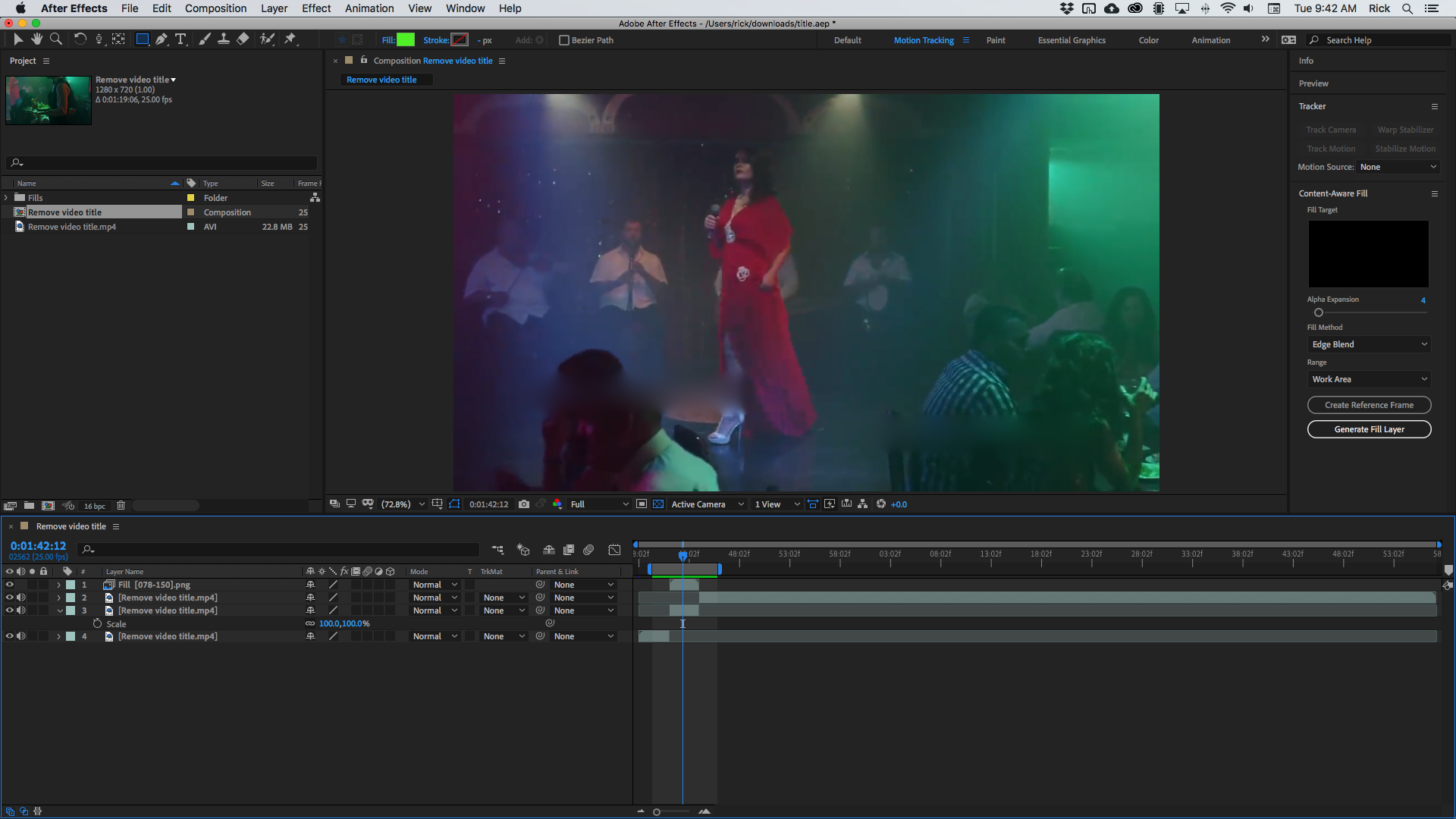Select the Eraser tool
Screen dimensions: 1456x819
(243, 39)
